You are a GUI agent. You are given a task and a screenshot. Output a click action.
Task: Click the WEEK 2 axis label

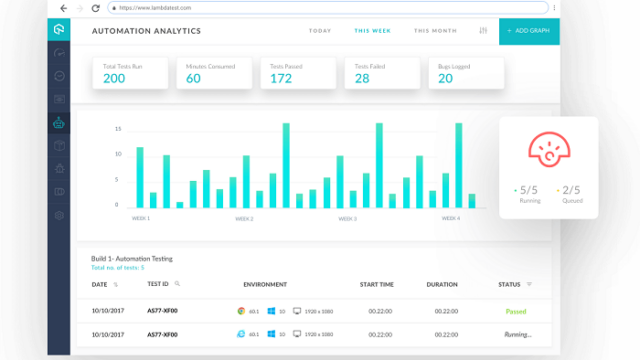tap(244, 219)
